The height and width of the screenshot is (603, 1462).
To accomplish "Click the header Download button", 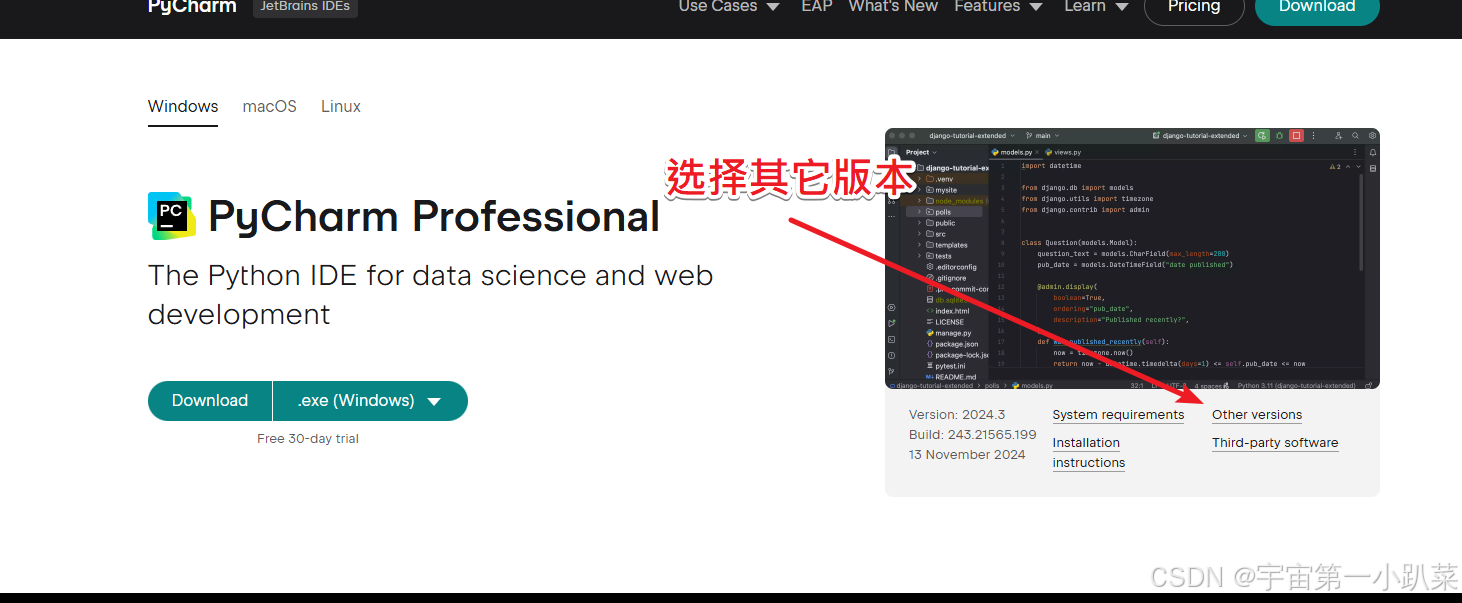I will click(1316, 9).
